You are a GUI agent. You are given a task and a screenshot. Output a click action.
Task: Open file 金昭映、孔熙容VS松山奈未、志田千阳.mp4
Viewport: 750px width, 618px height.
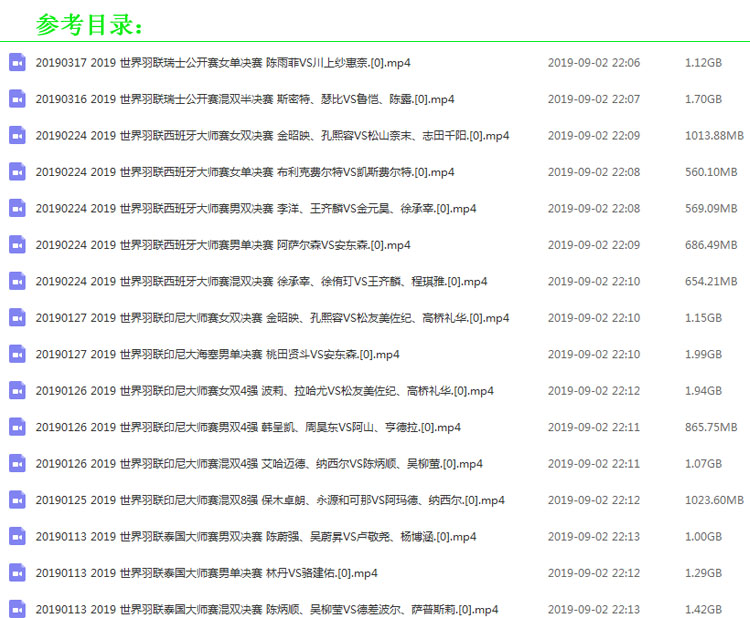(x=272, y=136)
